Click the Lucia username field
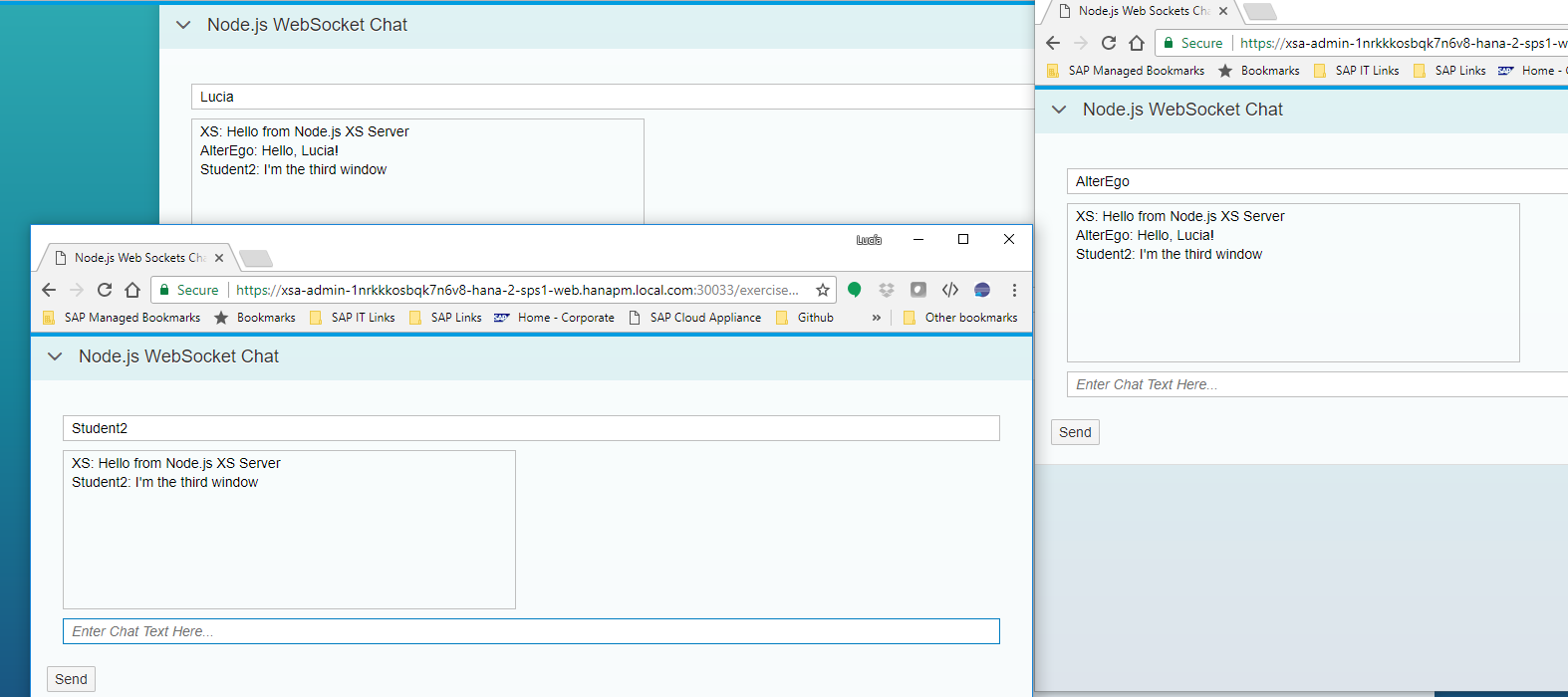 pos(613,97)
